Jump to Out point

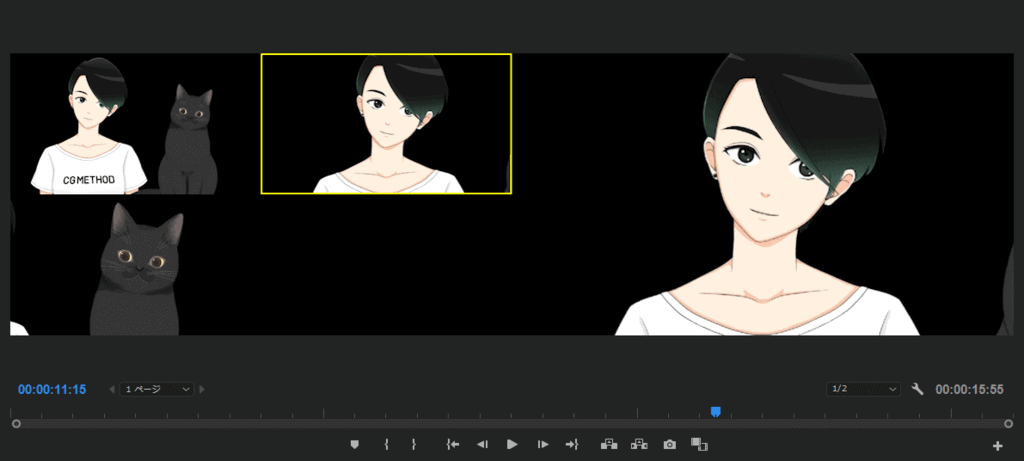(572, 444)
